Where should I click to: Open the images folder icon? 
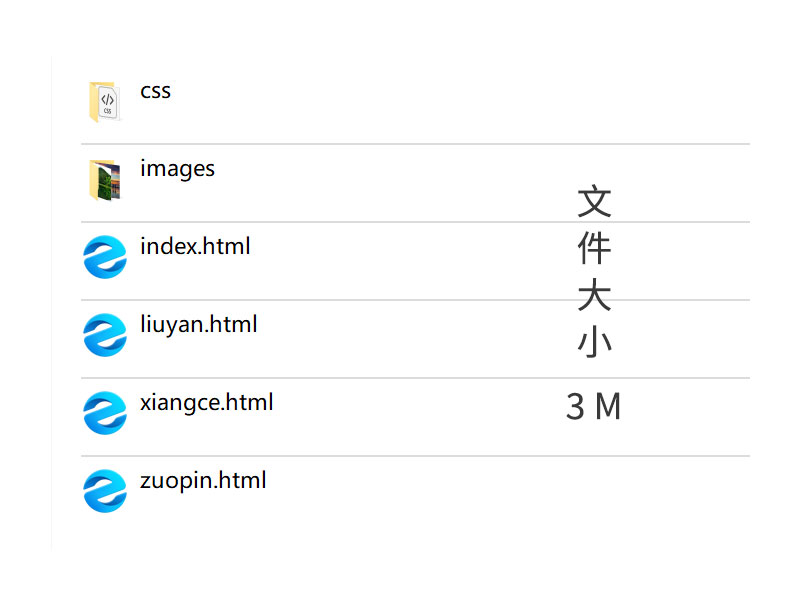pos(104,180)
